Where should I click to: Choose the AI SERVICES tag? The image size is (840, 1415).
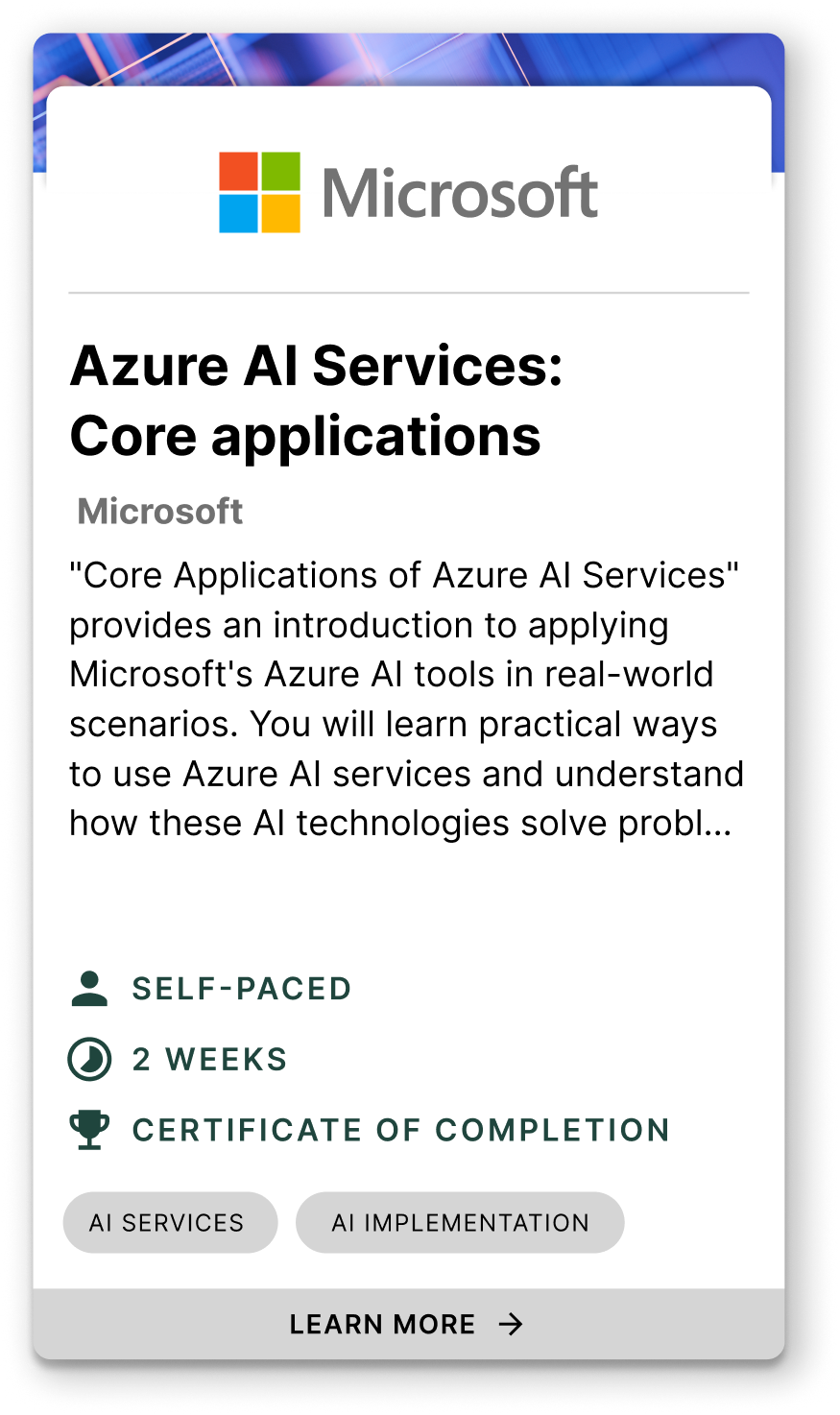pyautogui.click(x=170, y=1222)
